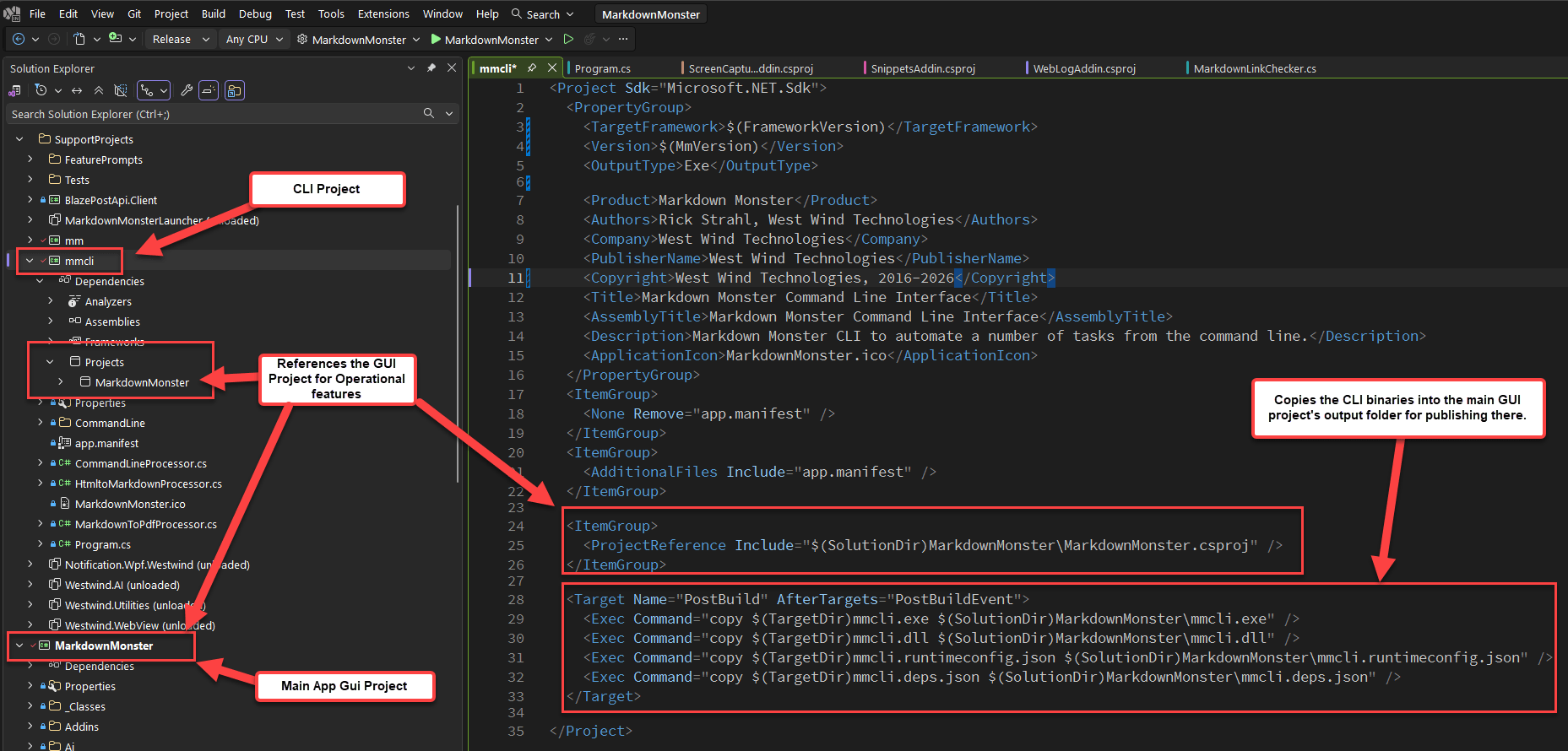Open the Solution Explorer window options dropdown
The width and height of the screenshot is (1568, 751).
point(411,68)
